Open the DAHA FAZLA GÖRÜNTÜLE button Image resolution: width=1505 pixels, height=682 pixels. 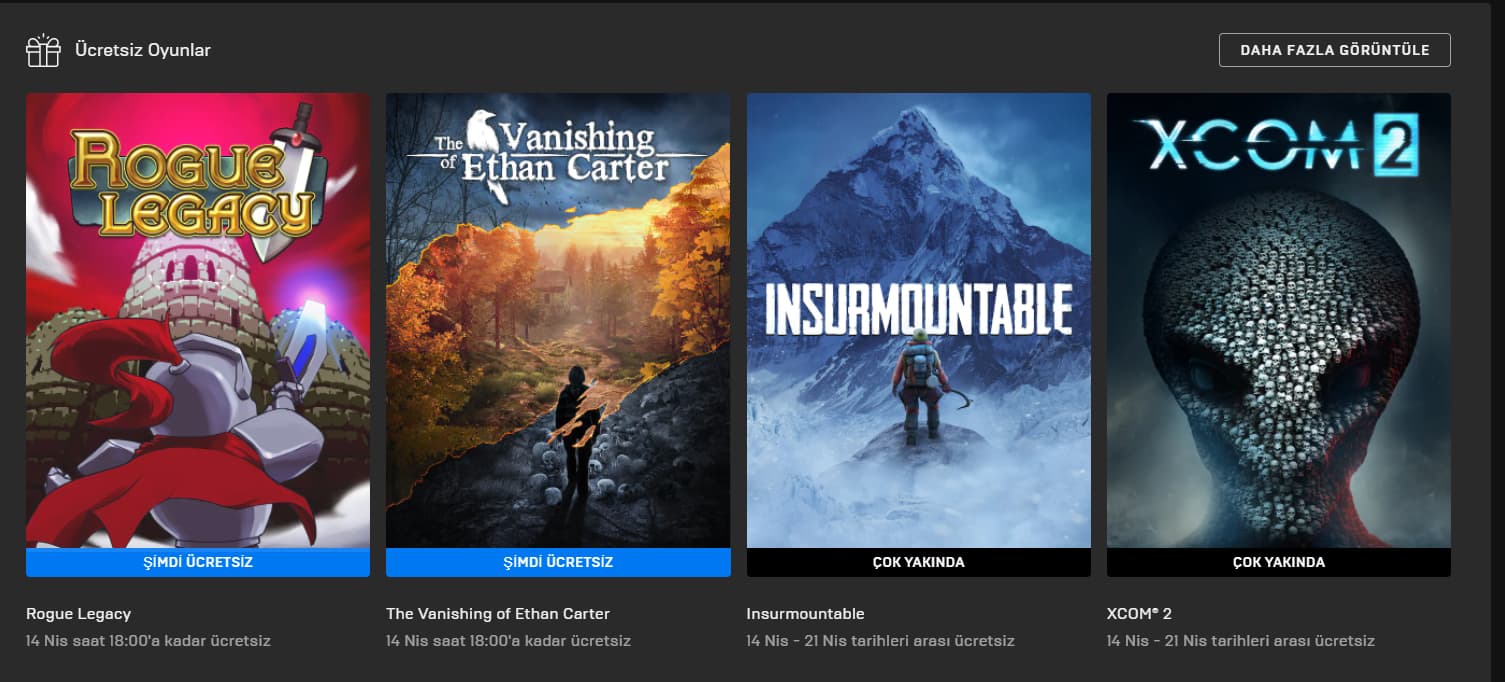click(1334, 50)
